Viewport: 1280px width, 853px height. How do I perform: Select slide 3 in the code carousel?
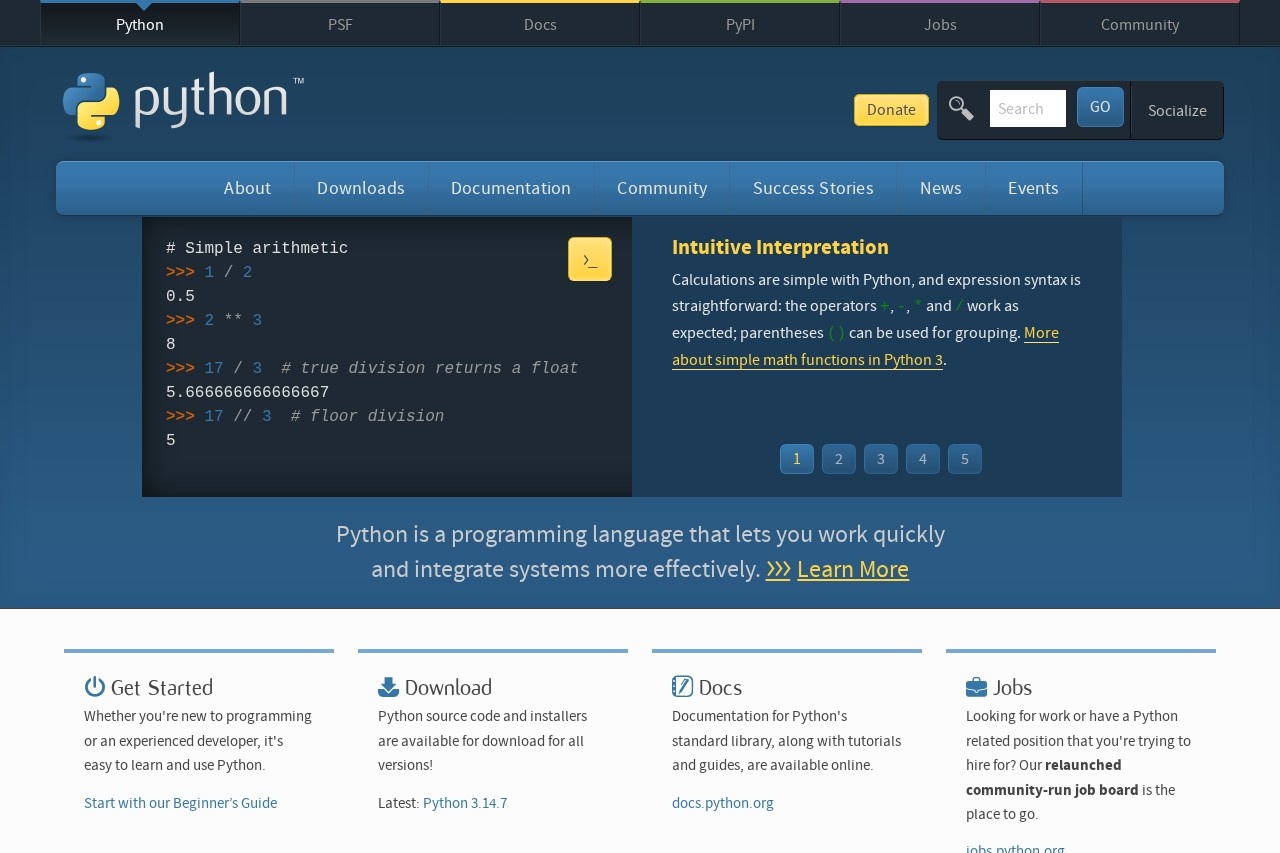click(881, 459)
